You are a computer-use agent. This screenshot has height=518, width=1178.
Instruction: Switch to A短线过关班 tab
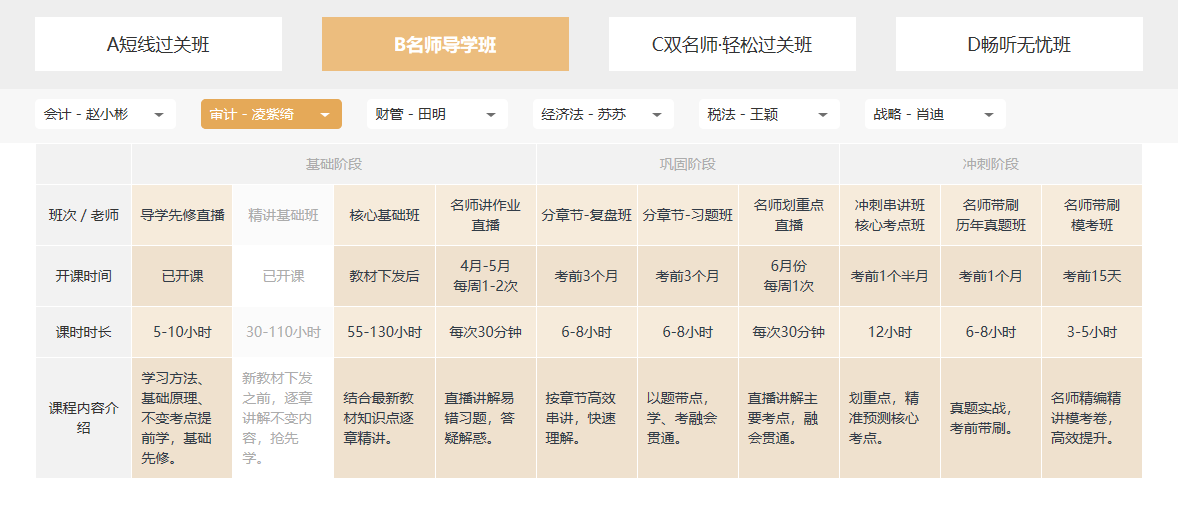tap(158, 44)
